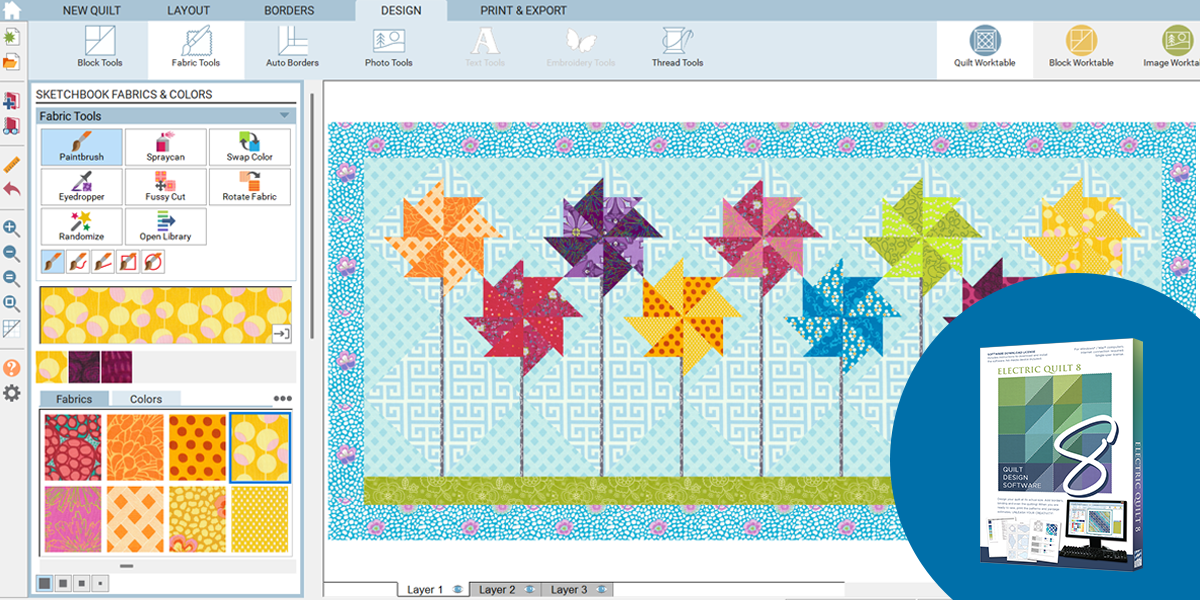Click the Zoom In magnifier icon
The width and height of the screenshot is (1200, 600).
point(11,228)
